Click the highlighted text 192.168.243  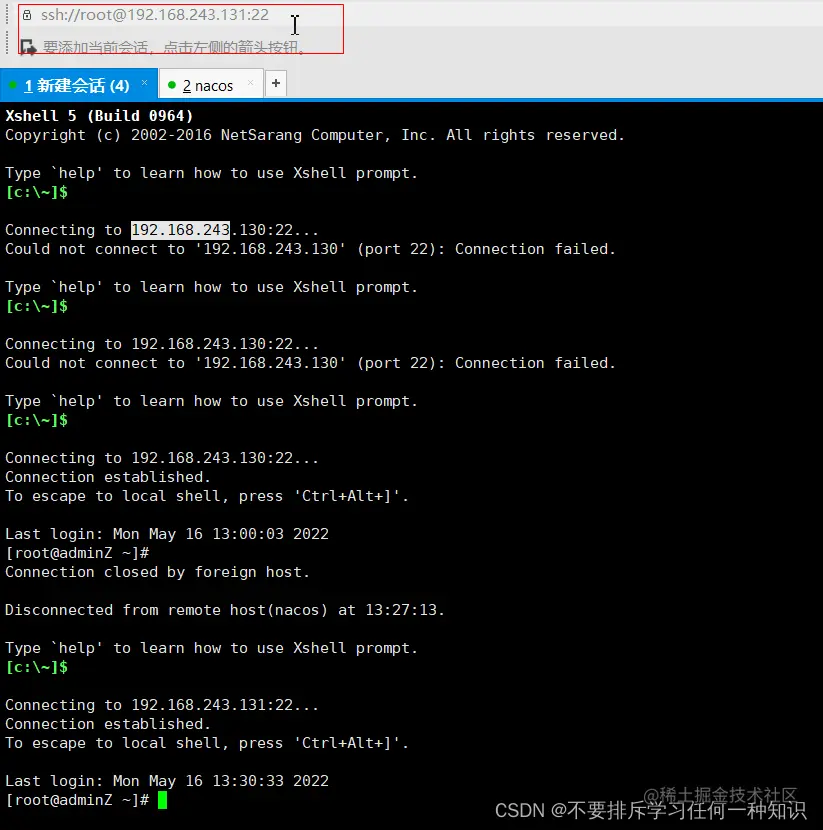180,230
